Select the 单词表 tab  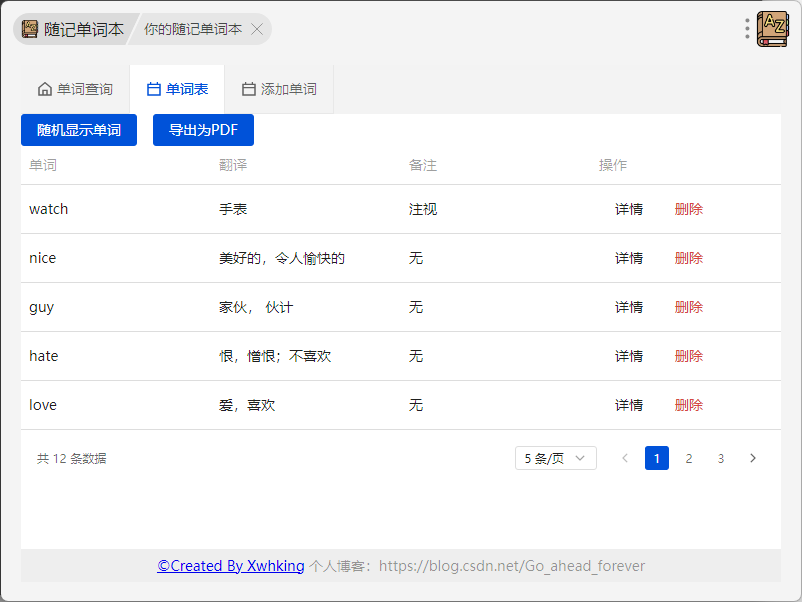pos(177,89)
